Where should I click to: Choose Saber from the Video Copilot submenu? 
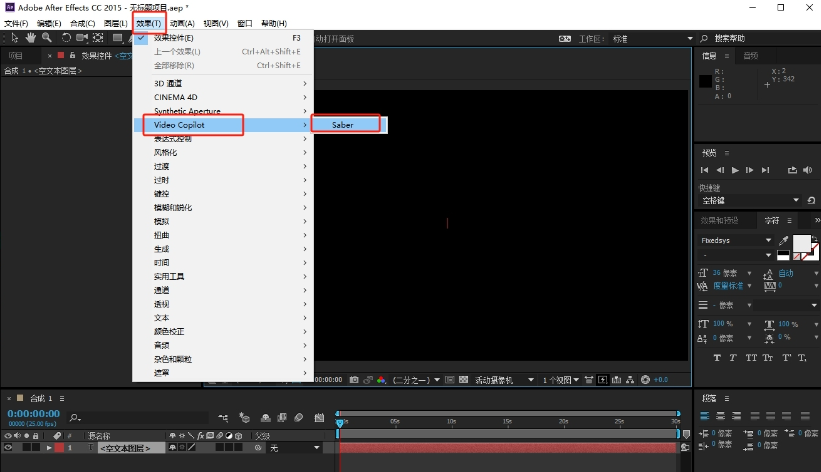(343, 125)
